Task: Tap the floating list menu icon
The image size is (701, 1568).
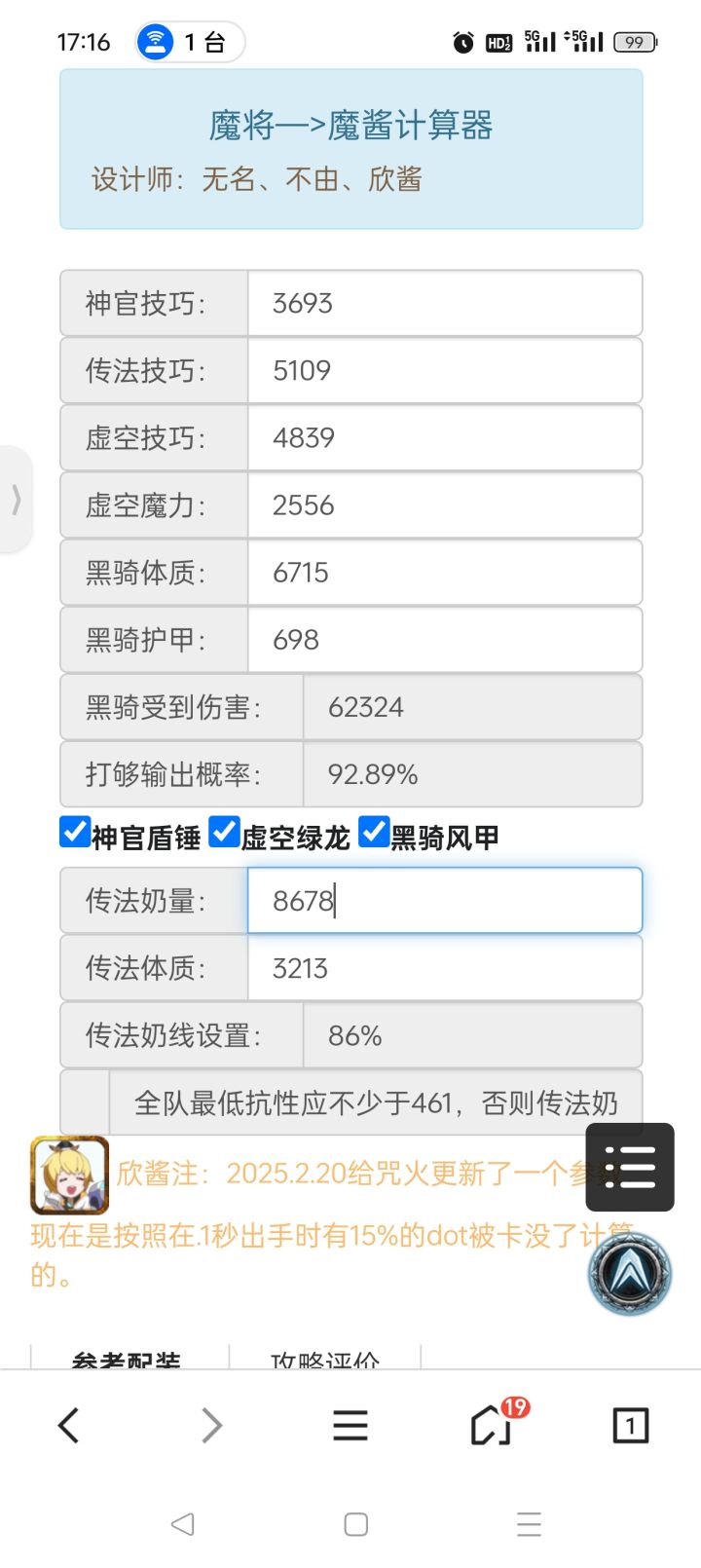Action: tap(630, 1167)
